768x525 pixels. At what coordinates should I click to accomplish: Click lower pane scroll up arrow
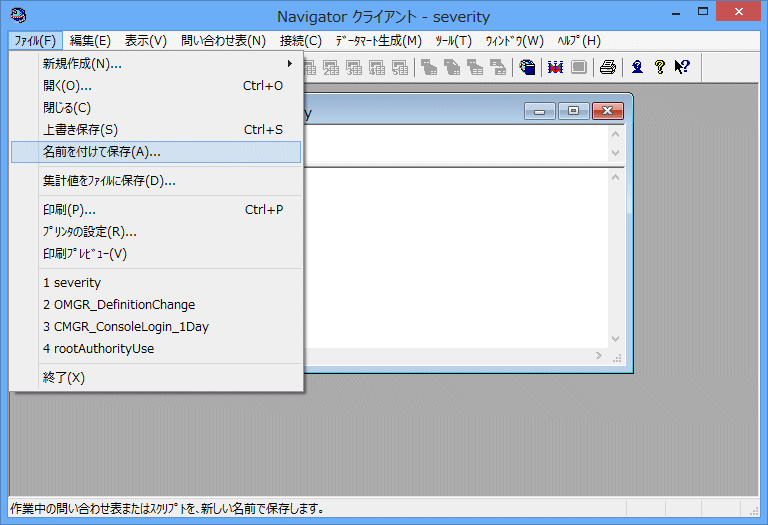[616, 177]
